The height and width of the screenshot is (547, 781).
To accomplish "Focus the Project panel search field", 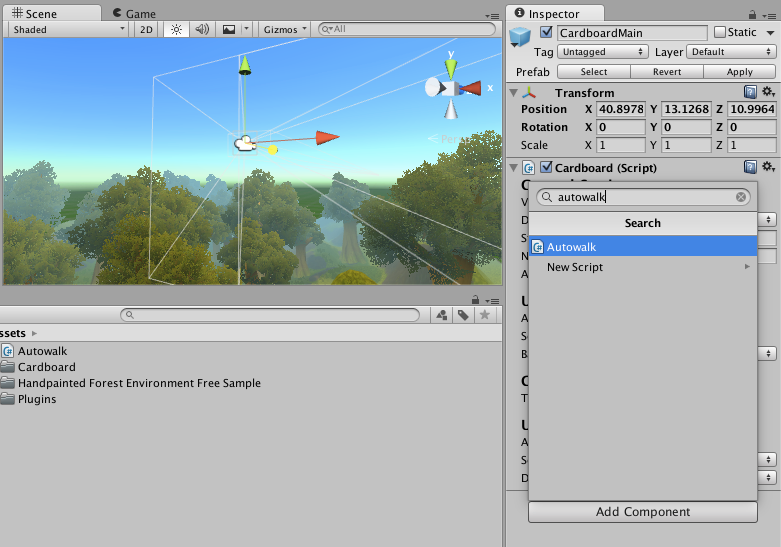I will point(269,315).
